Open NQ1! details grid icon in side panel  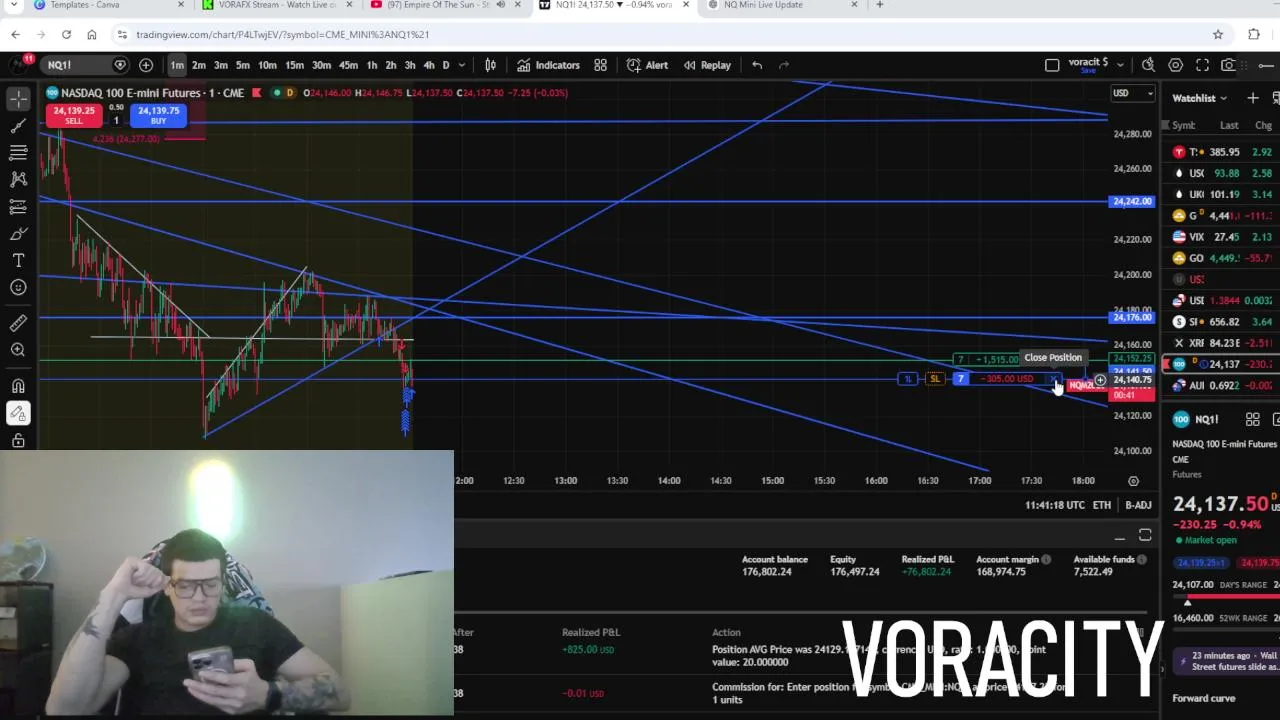1252,420
